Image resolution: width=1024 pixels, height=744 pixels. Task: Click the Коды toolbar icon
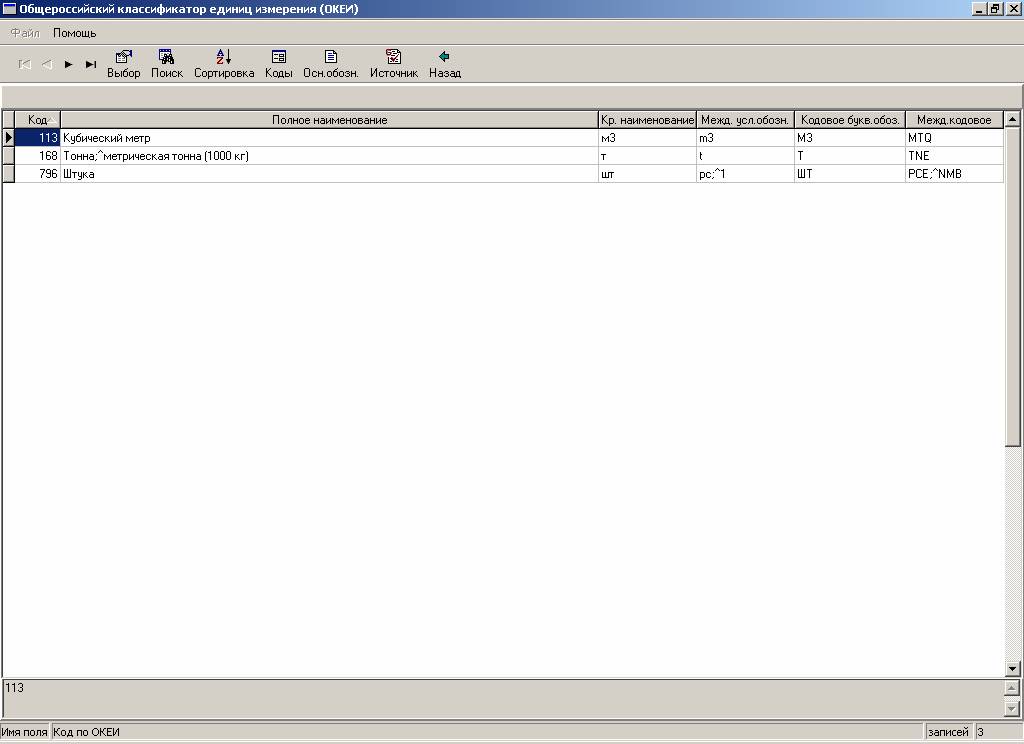coord(278,64)
